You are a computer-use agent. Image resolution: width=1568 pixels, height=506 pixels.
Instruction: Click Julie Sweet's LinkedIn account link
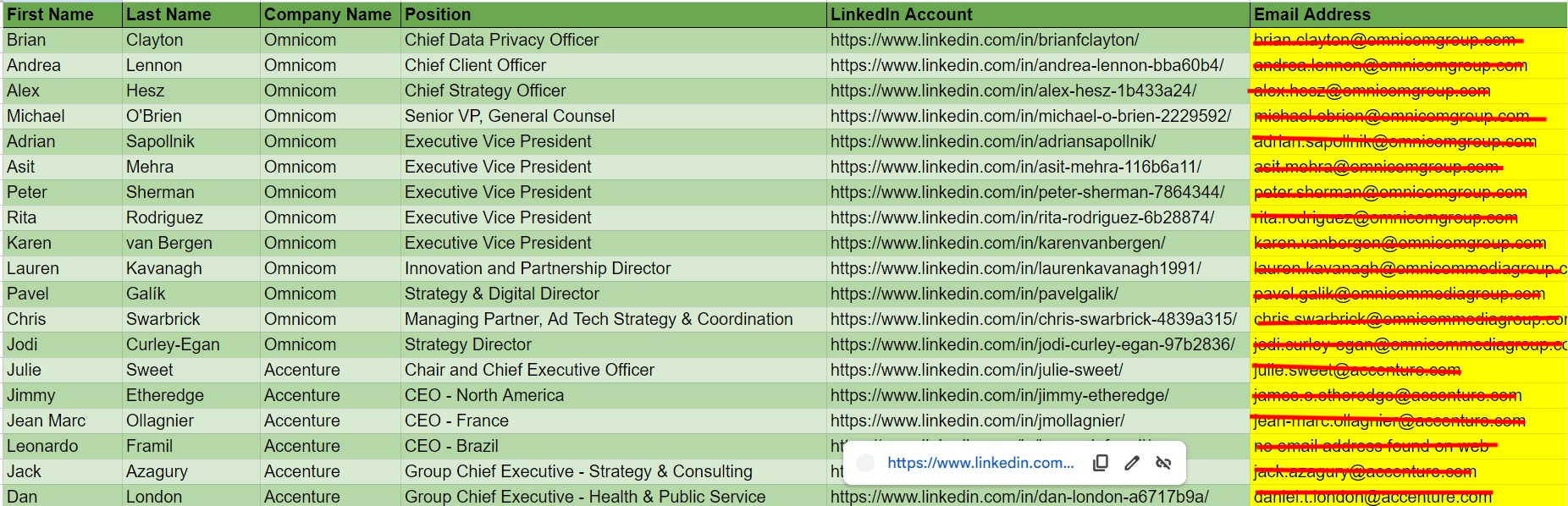976,370
